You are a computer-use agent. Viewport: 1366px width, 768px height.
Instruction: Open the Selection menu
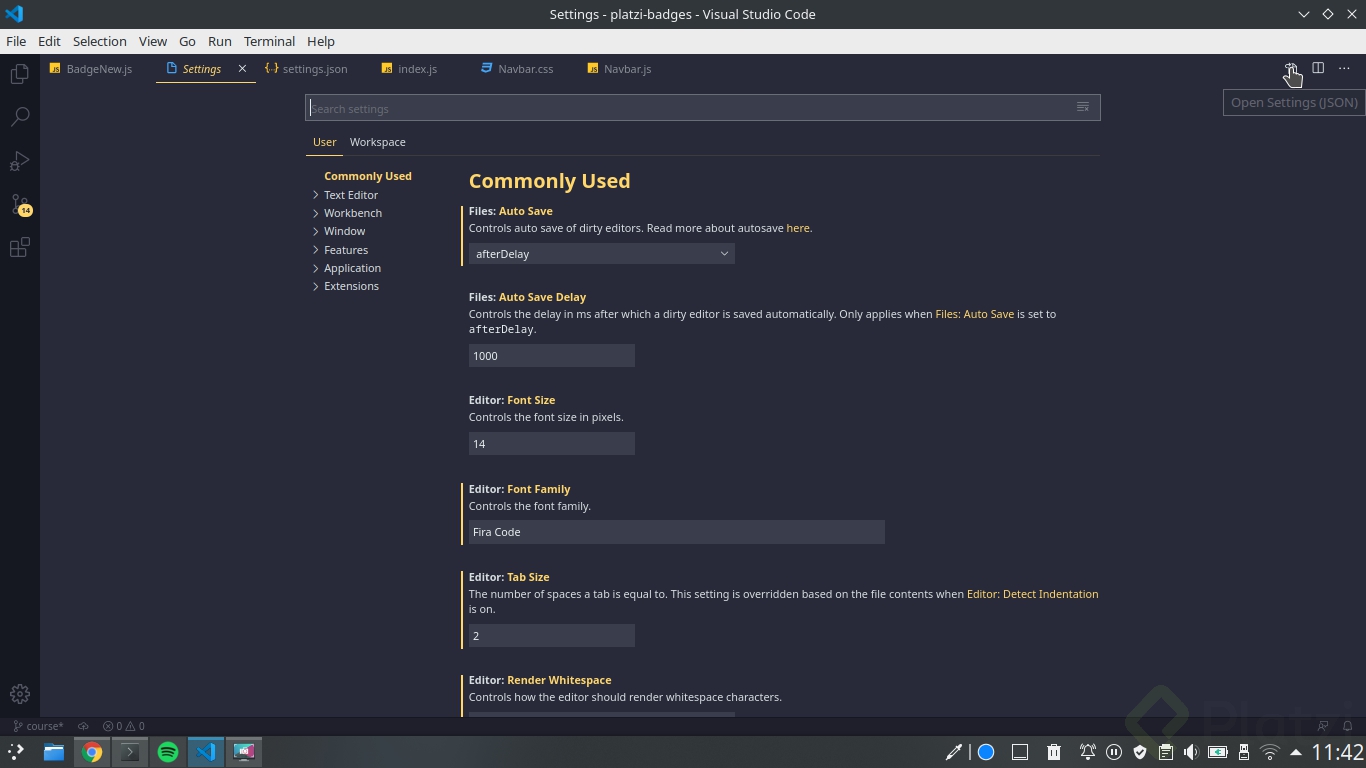(x=100, y=41)
